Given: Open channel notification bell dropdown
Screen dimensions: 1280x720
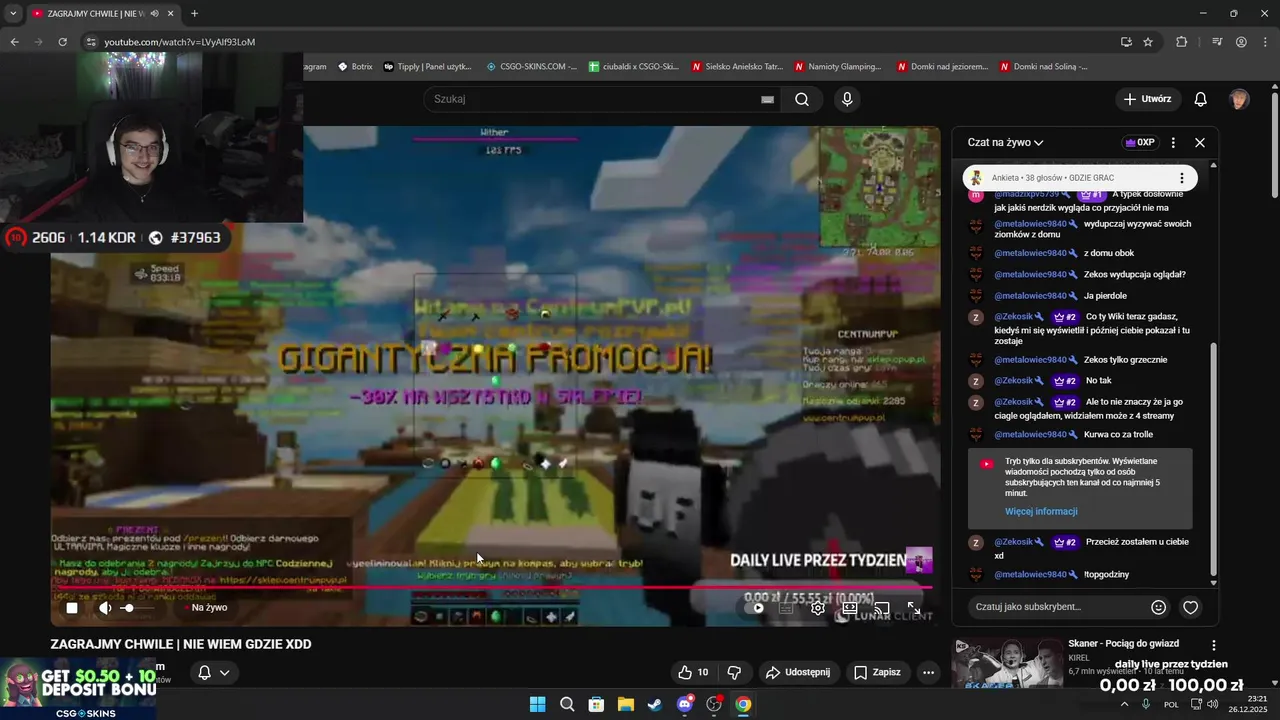Looking at the screenshot, I should pos(214,672).
